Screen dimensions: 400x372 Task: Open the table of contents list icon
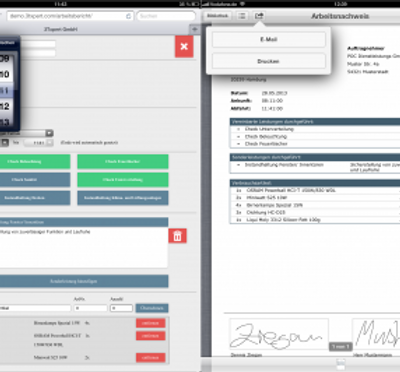pyautogui.click(x=242, y=16)
